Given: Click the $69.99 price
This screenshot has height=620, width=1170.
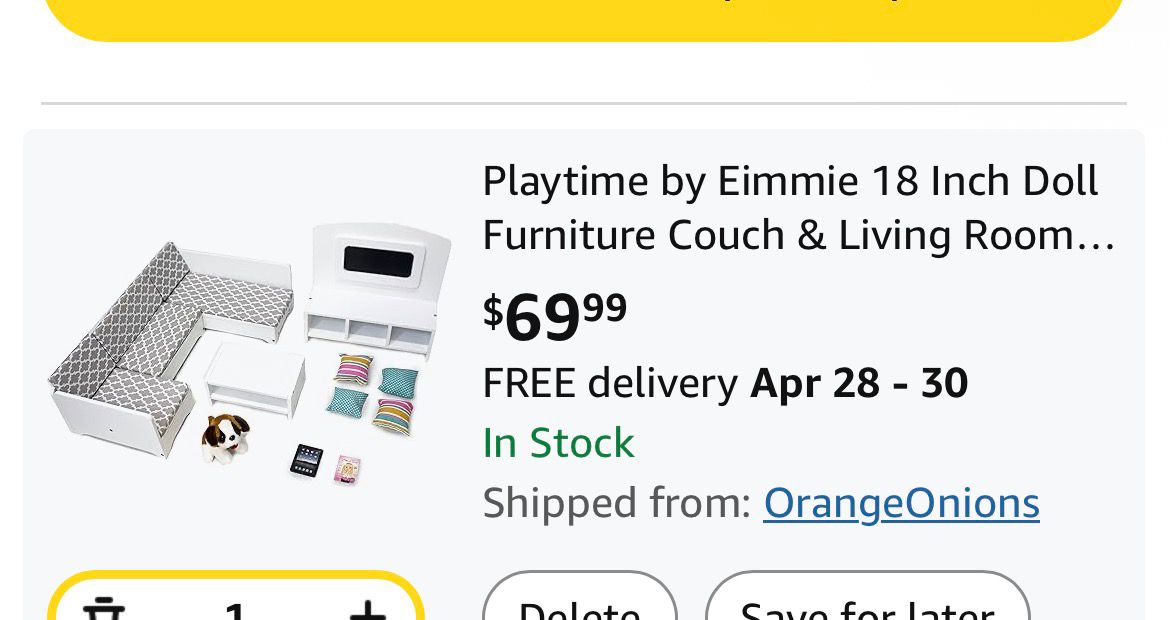Looking at the screenshot, I should click(x=555, y=315).
